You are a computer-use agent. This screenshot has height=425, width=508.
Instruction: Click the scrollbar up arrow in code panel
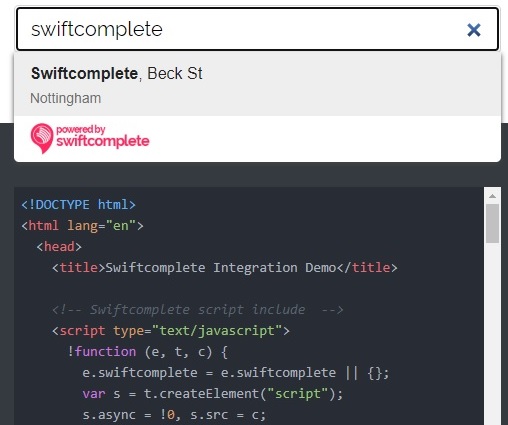pyautogui.click(x=492, y=196)
